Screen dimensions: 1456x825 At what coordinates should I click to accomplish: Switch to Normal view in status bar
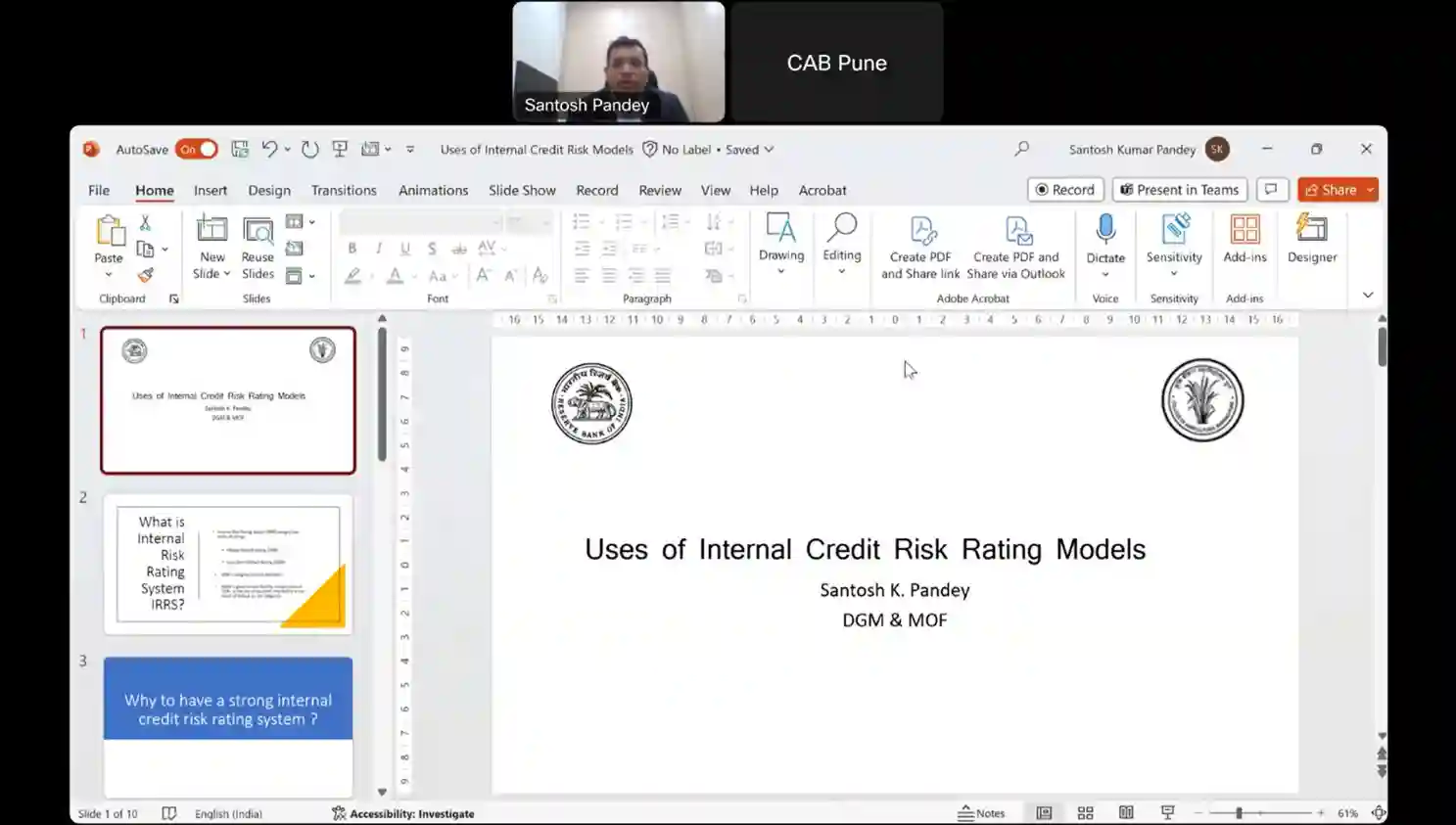click(x=1045, y=813)
